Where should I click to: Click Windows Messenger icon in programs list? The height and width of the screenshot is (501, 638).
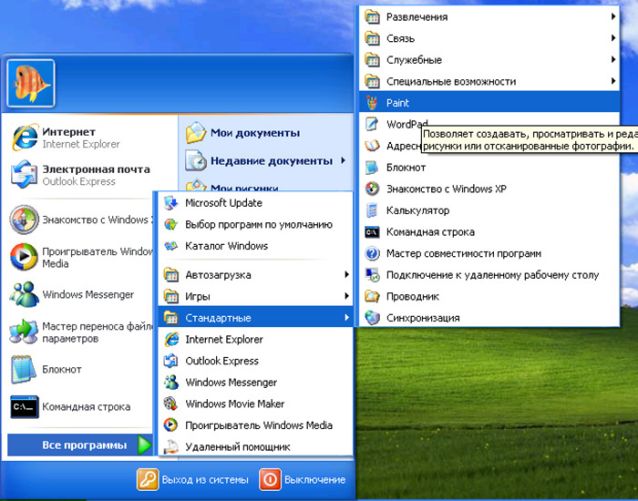click(171, 382)
